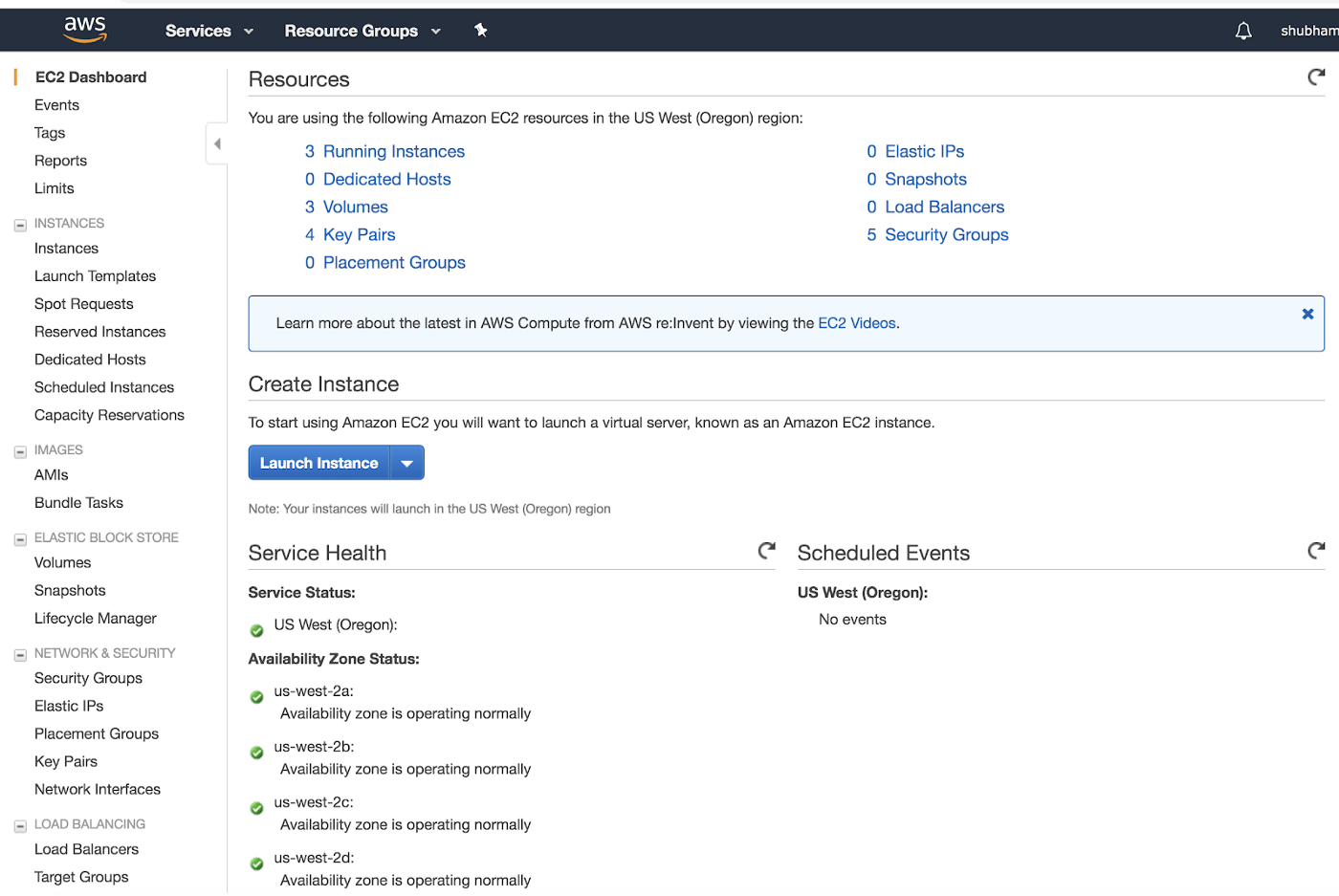Collapse the ELASTIC BLOCK STORE section

[x=20, y=540]
